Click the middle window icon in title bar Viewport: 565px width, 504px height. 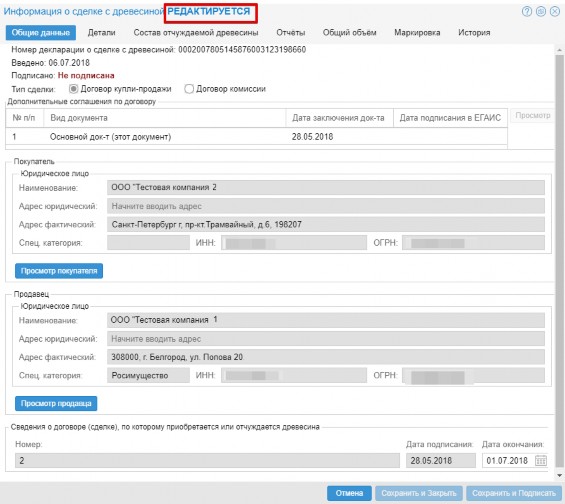click(x=540, y=12)
